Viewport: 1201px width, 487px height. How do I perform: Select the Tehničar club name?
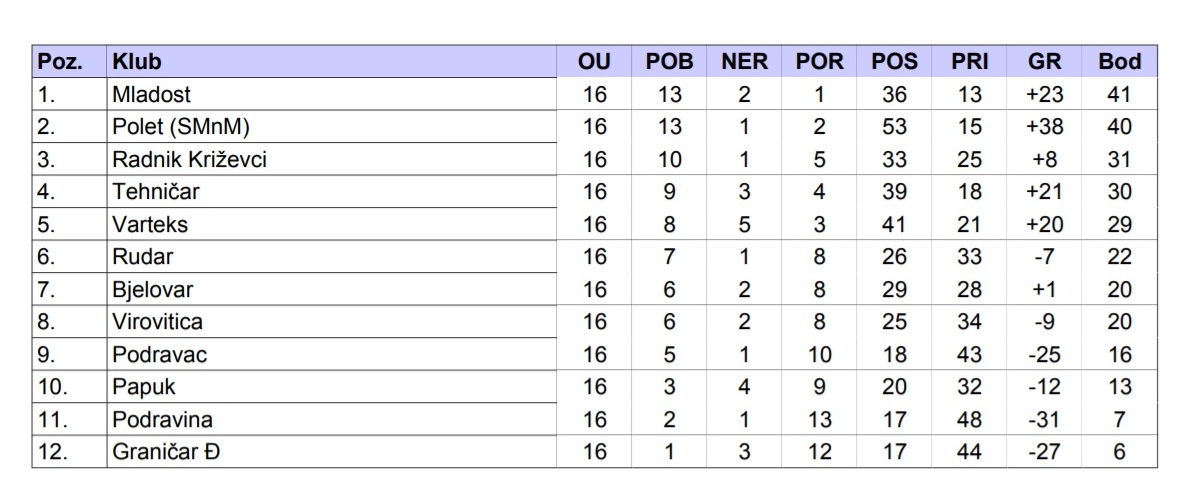155,192
